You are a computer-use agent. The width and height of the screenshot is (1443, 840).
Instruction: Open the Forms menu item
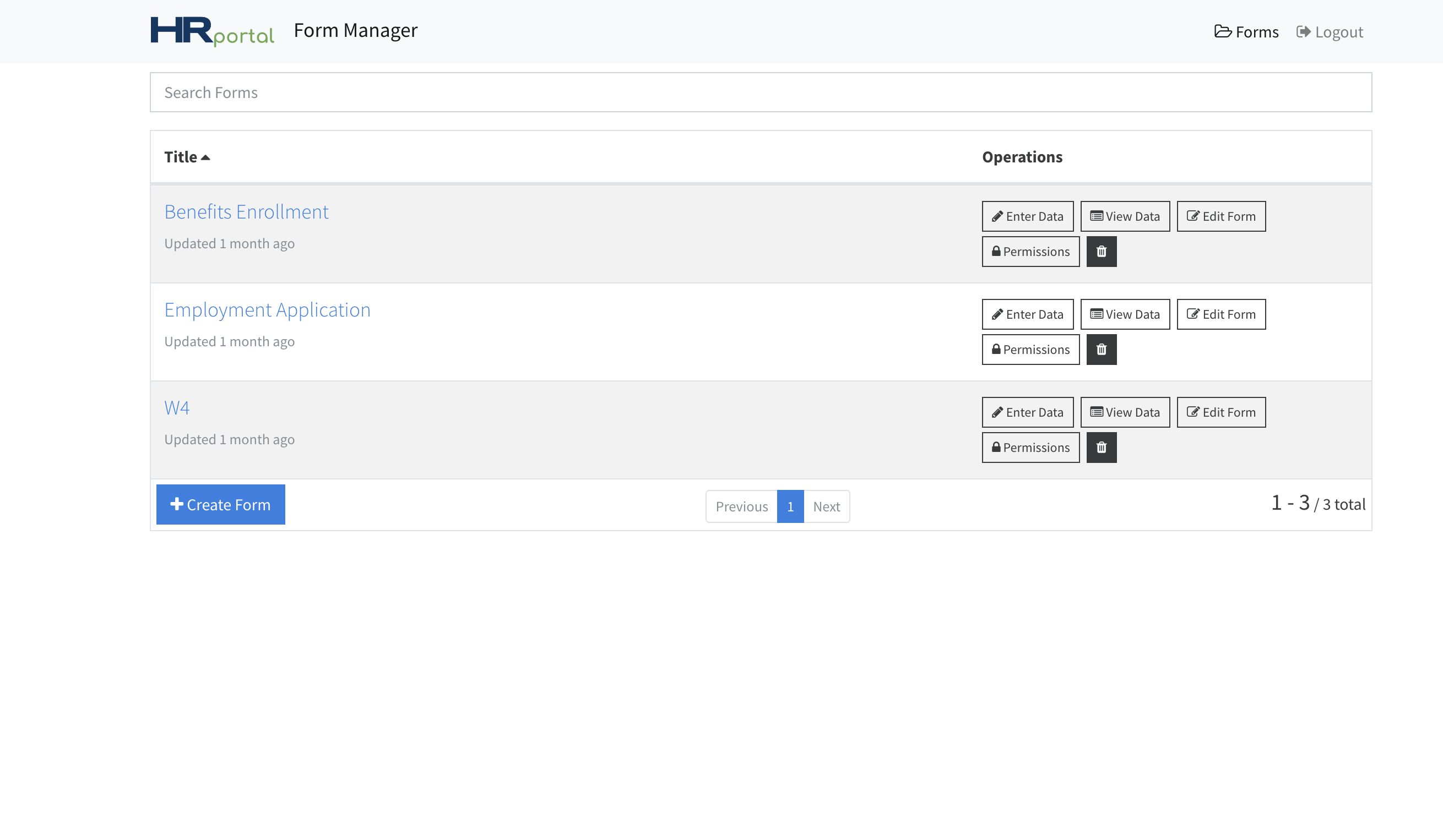[1246, 32]
